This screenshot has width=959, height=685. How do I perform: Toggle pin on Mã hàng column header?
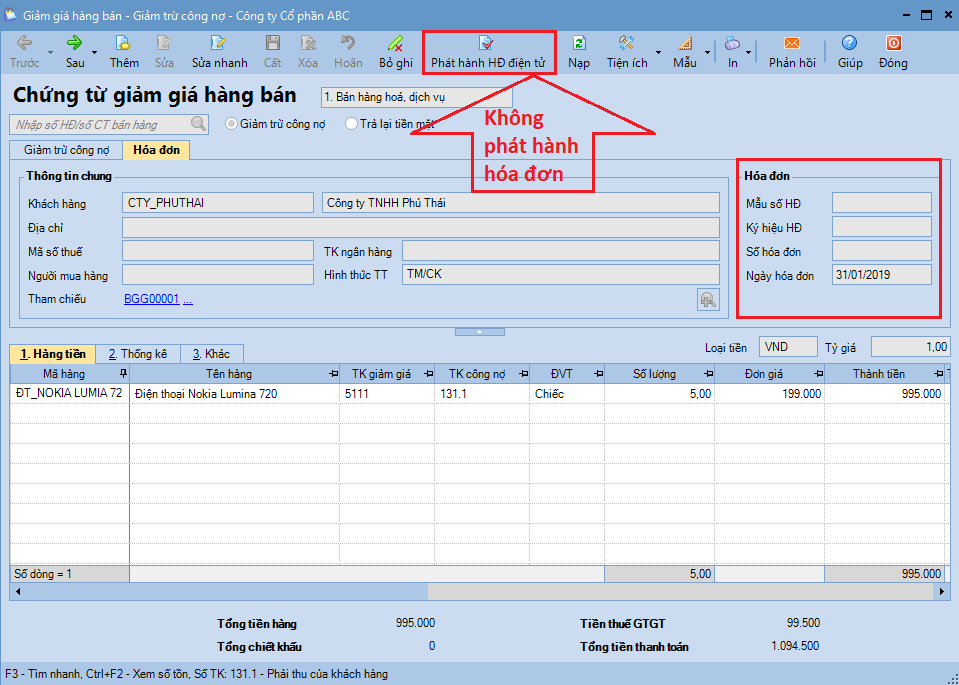123,373
